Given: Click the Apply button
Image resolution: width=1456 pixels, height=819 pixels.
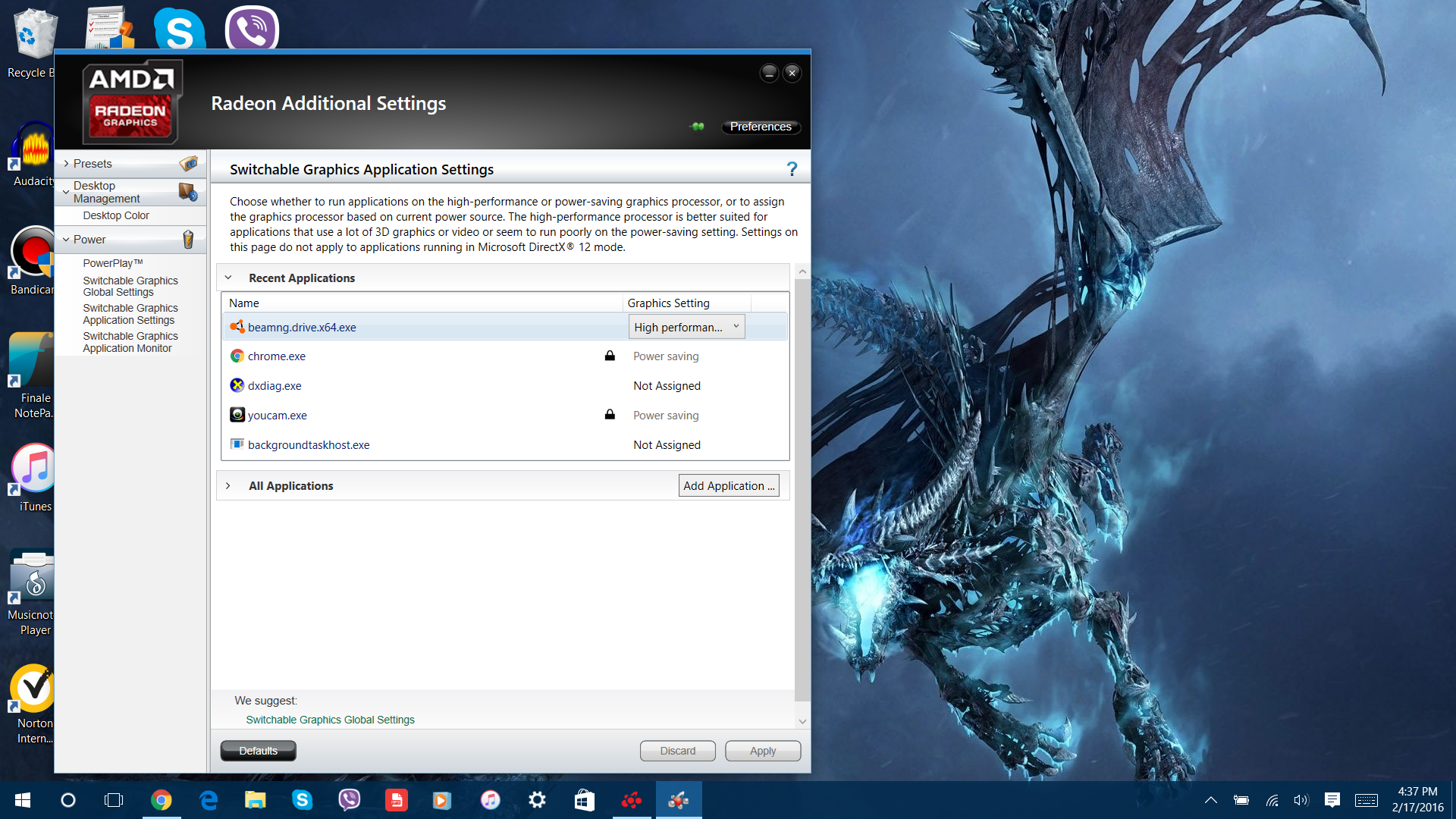Looking at the screenshot, I should [x=763, y=751].
